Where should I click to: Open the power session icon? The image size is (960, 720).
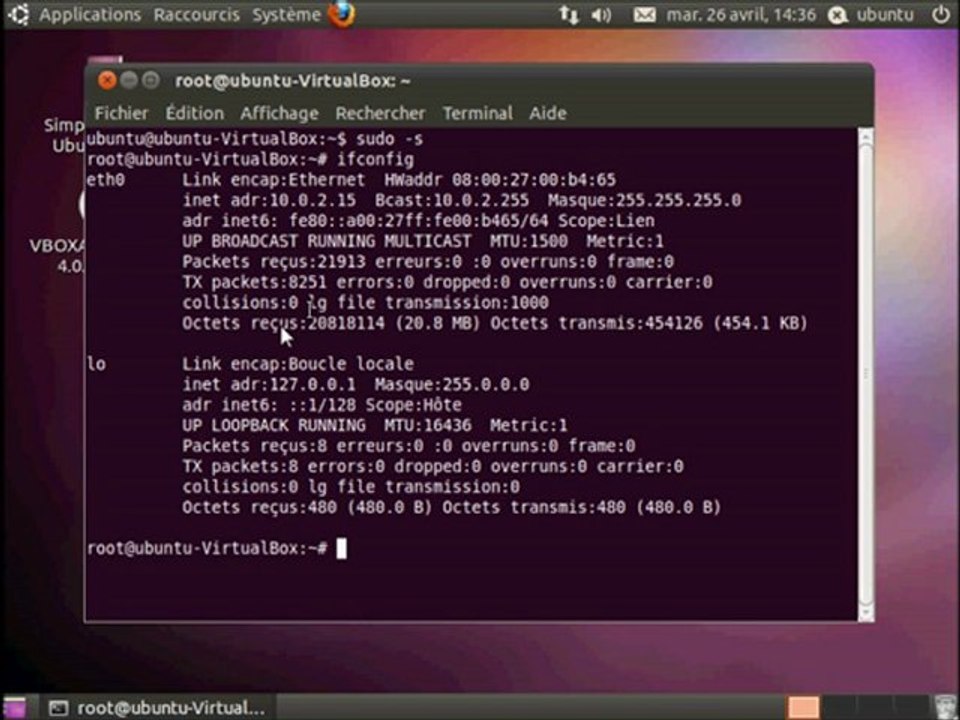click(942, 15)
